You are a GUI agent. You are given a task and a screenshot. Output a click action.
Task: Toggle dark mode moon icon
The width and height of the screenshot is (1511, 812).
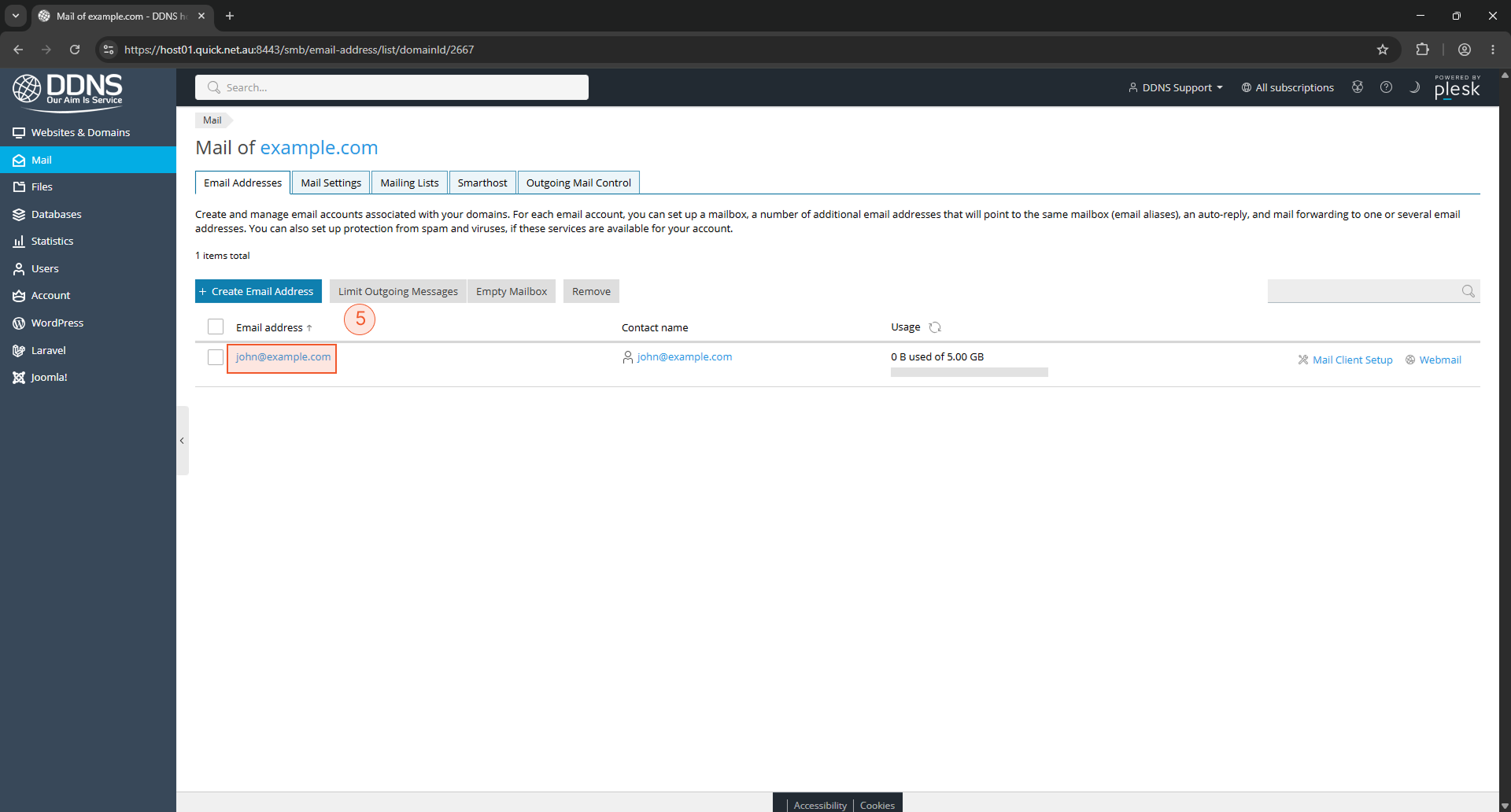(1414, 87)
